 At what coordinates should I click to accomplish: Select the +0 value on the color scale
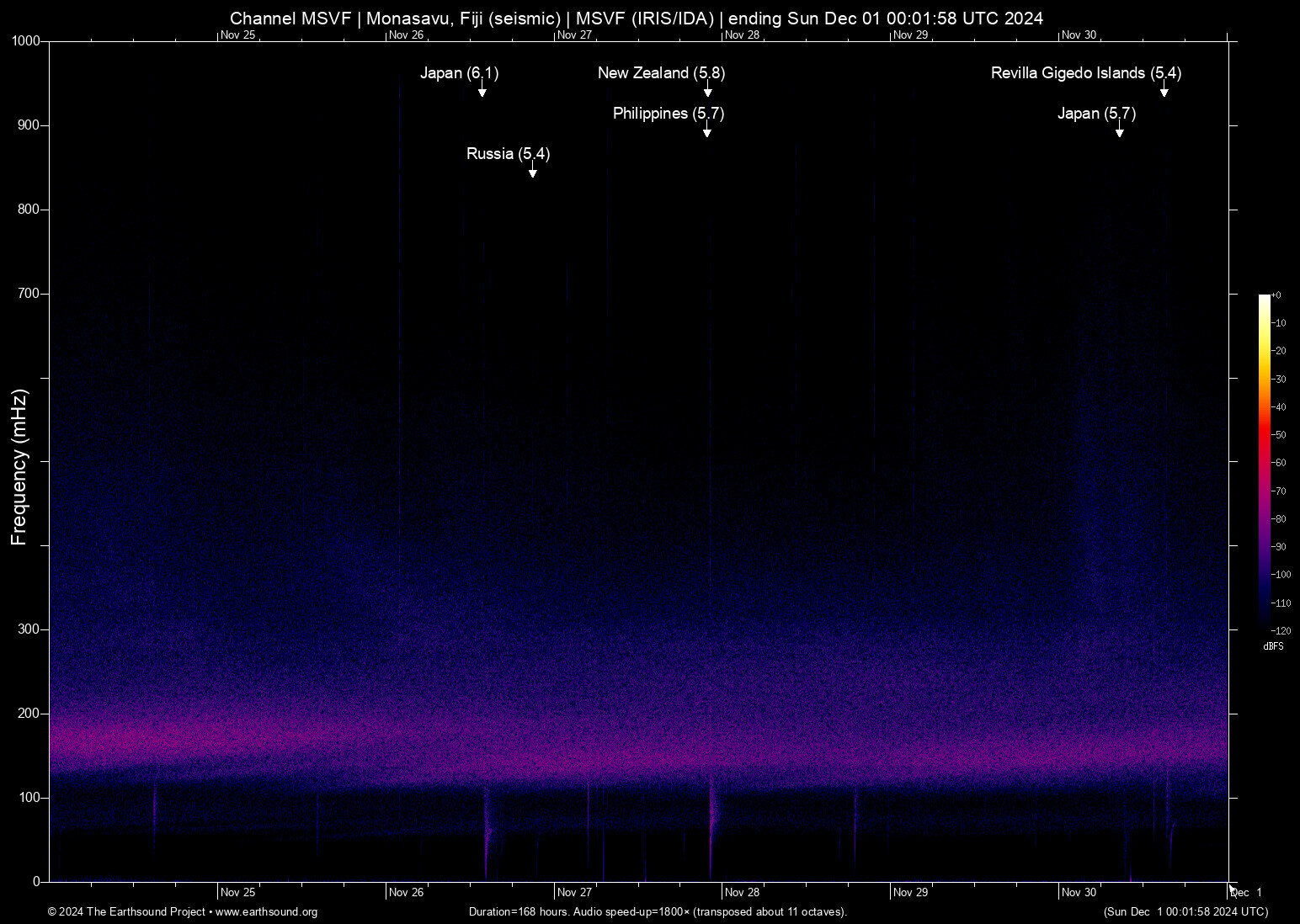[1276, 295]
